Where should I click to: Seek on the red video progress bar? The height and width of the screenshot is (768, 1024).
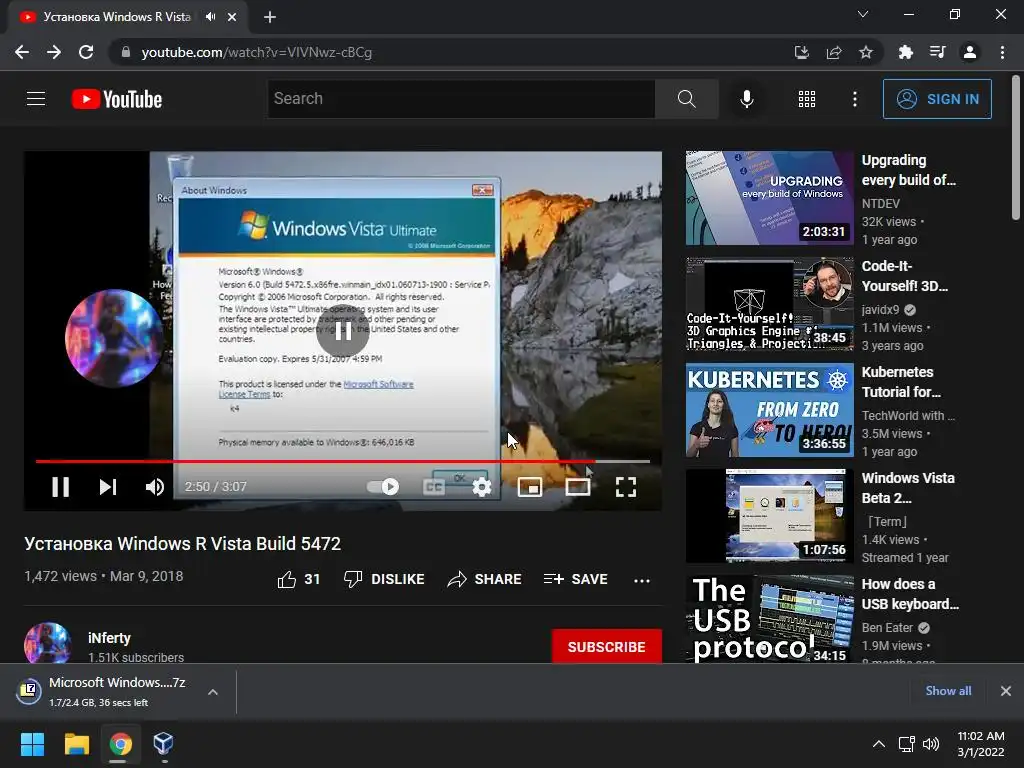tap(343, 461)
